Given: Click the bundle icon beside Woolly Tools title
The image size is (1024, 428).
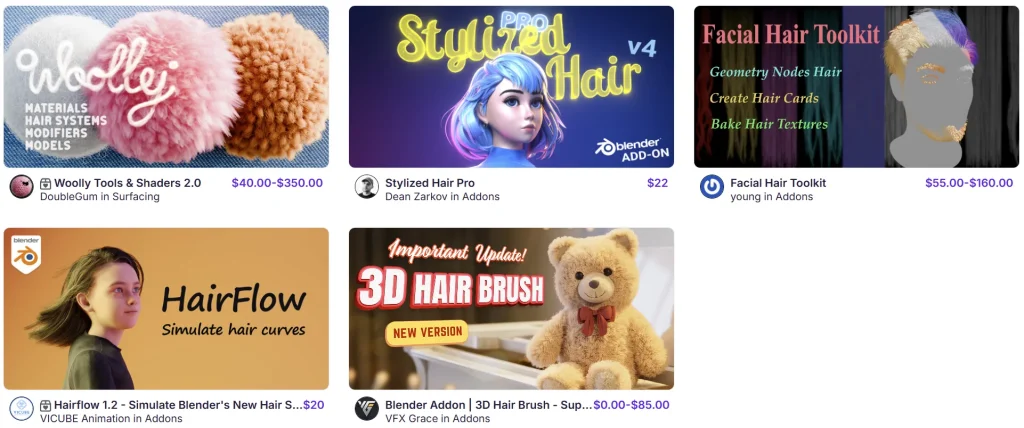Looking at the screenshot, I should click(46, 184).
